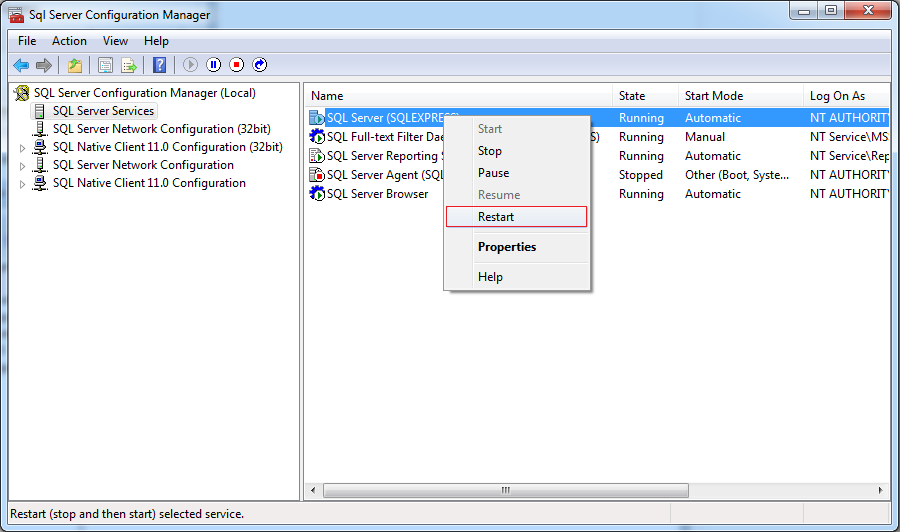Image resolution: width=900 pixels, height=532 pixels.
Task: Click the Export List toolbar icon
Action: tap(129, 65)
